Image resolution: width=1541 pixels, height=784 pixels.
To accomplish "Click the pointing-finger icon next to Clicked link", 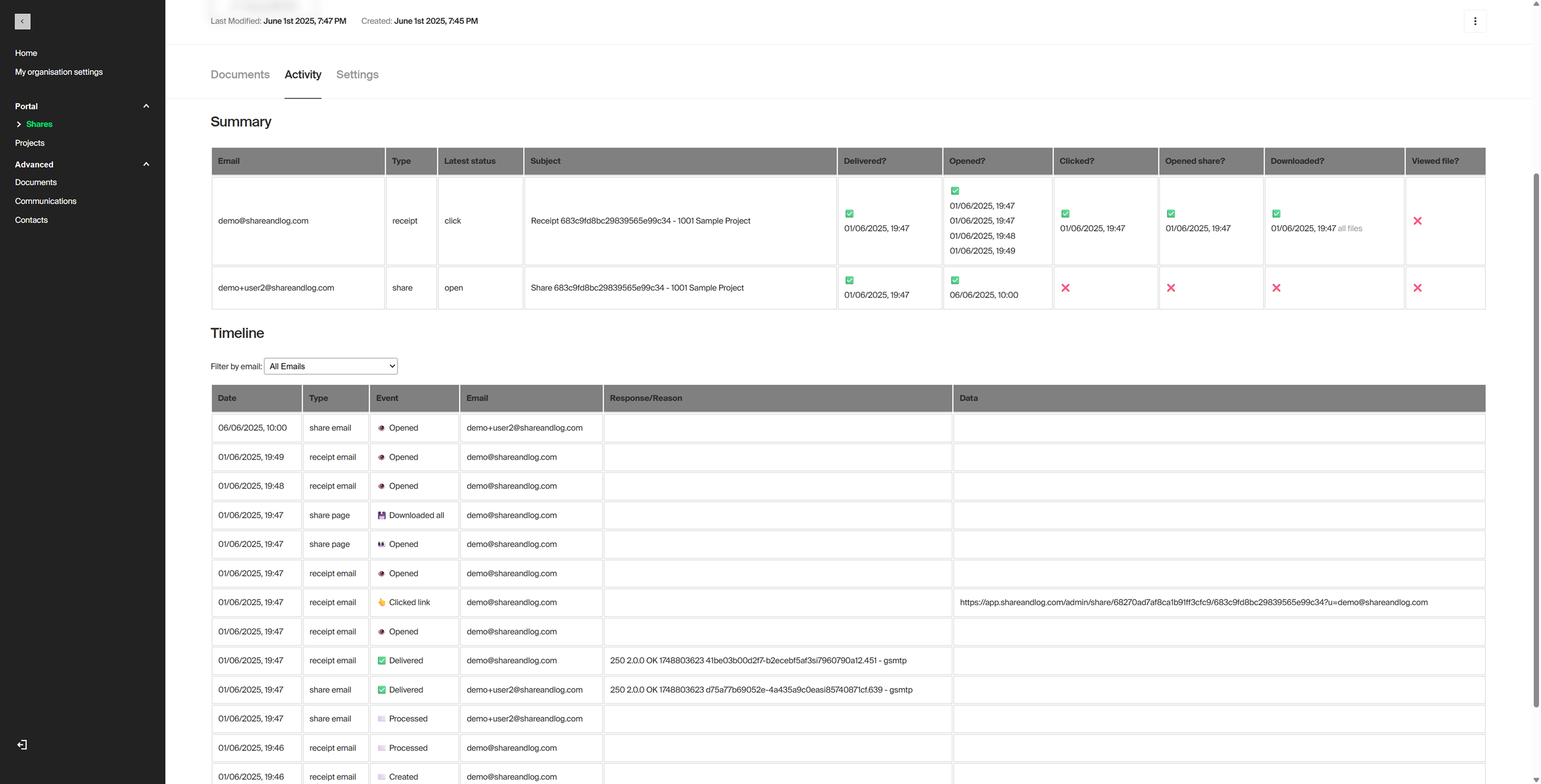I will click(x=382, y=602).
